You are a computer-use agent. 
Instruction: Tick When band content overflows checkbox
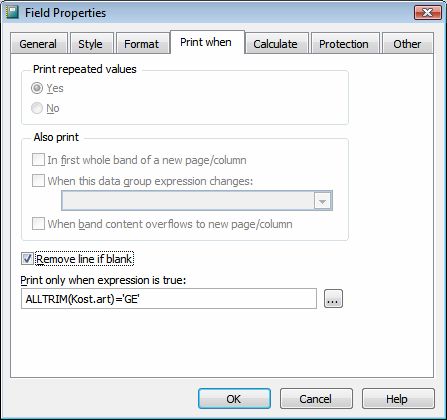38,224
